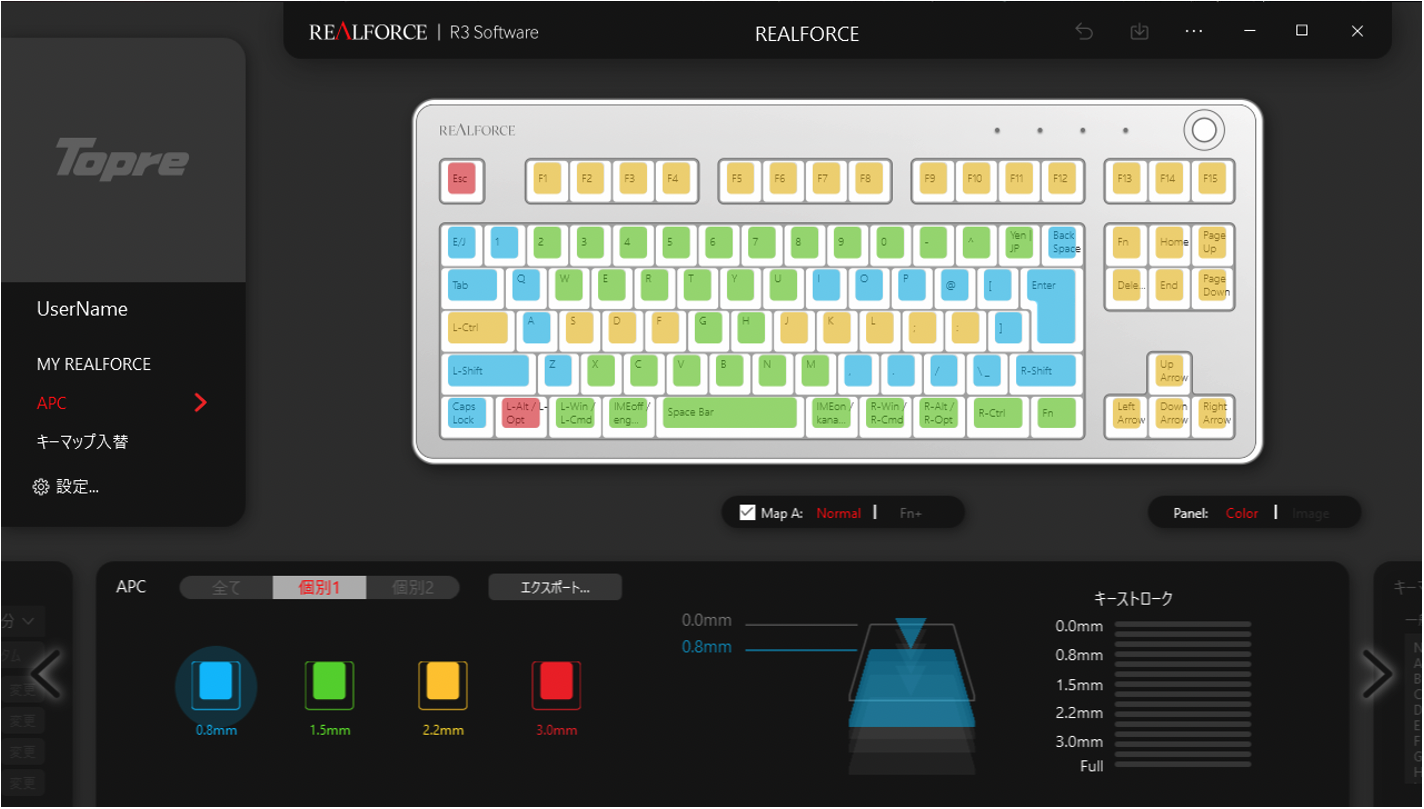Pick the red 3.0mm actuation swatch

coord(556,684)
